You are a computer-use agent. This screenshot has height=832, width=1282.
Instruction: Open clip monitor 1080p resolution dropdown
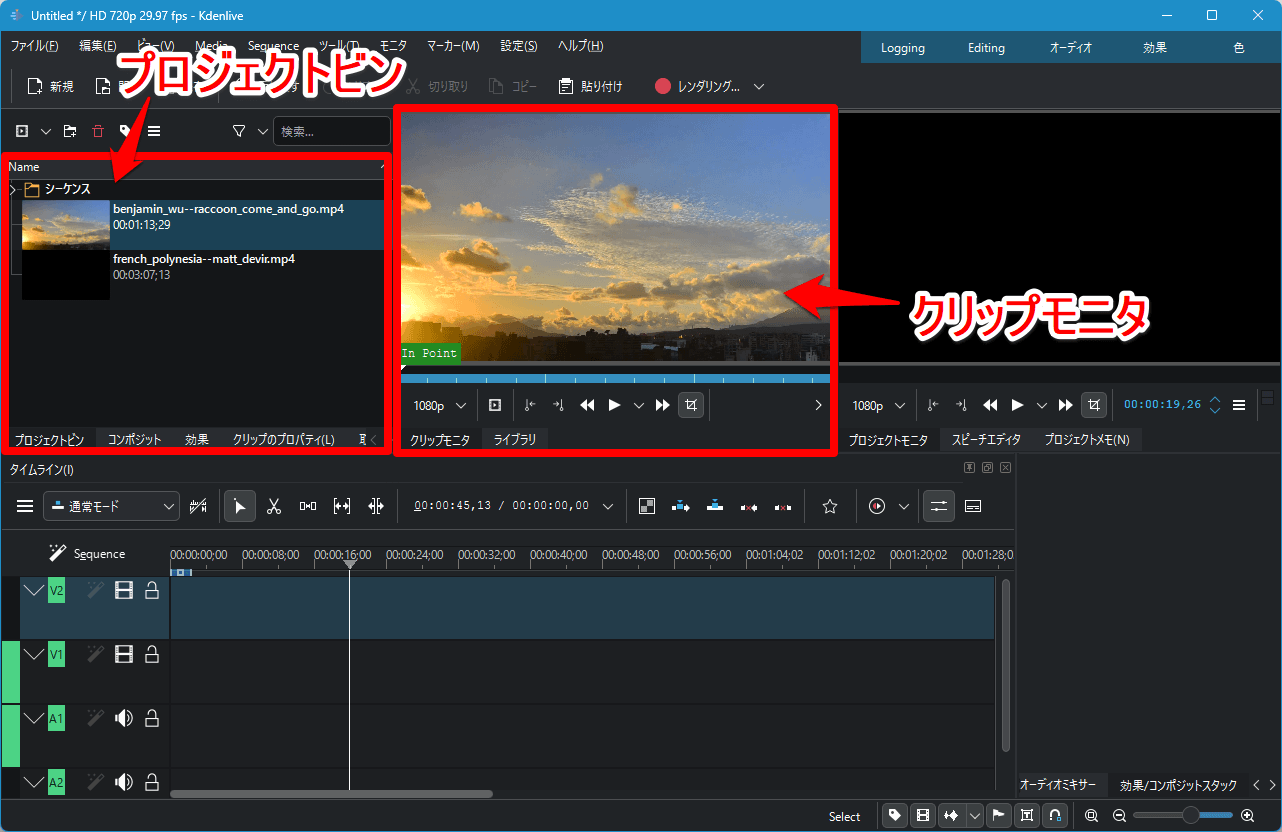click(440, 406)
